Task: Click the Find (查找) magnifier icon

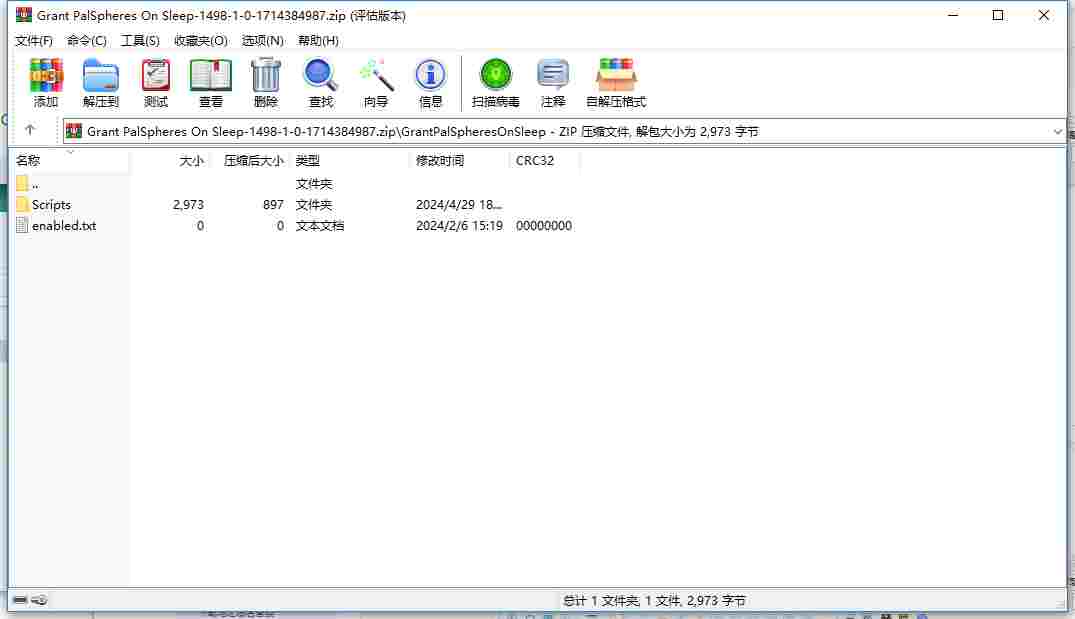Action: (x=320, y=75)
